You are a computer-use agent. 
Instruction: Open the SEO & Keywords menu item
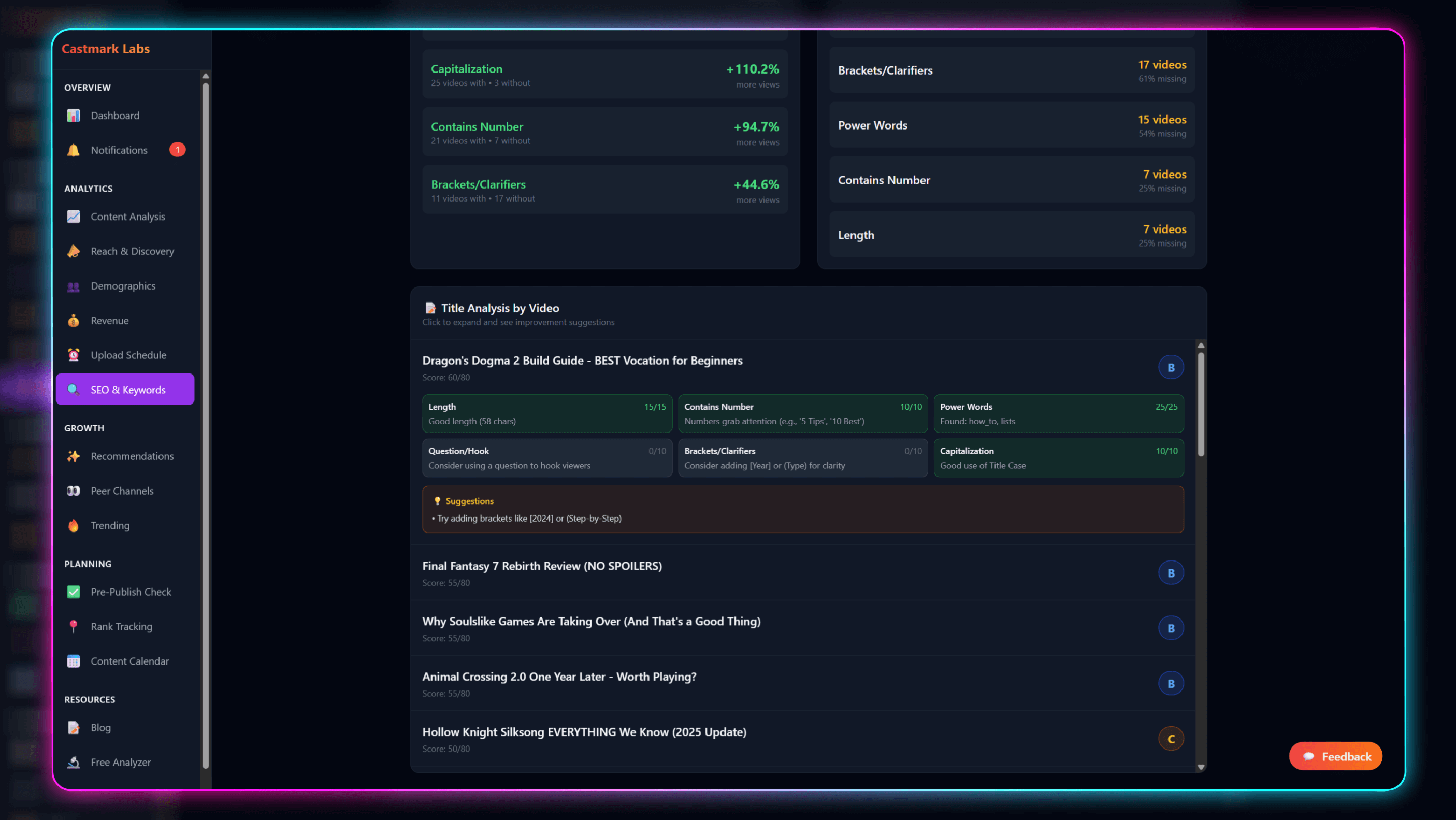click(125, 390)
